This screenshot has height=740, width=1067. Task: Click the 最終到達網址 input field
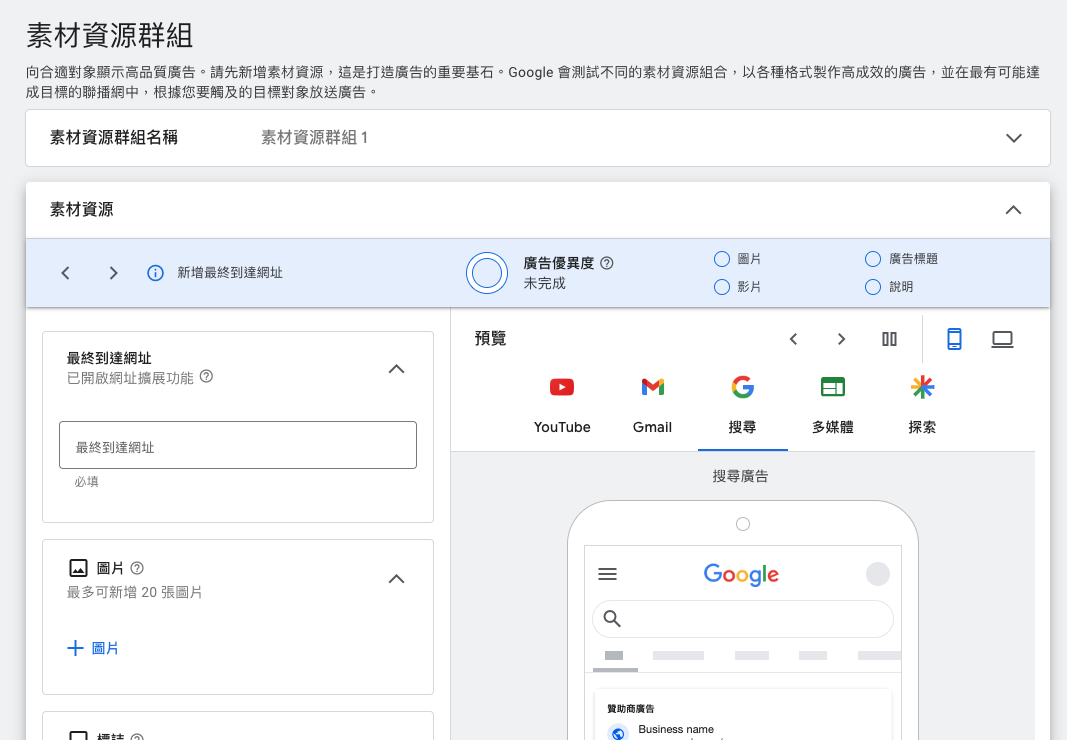(238, 446)
